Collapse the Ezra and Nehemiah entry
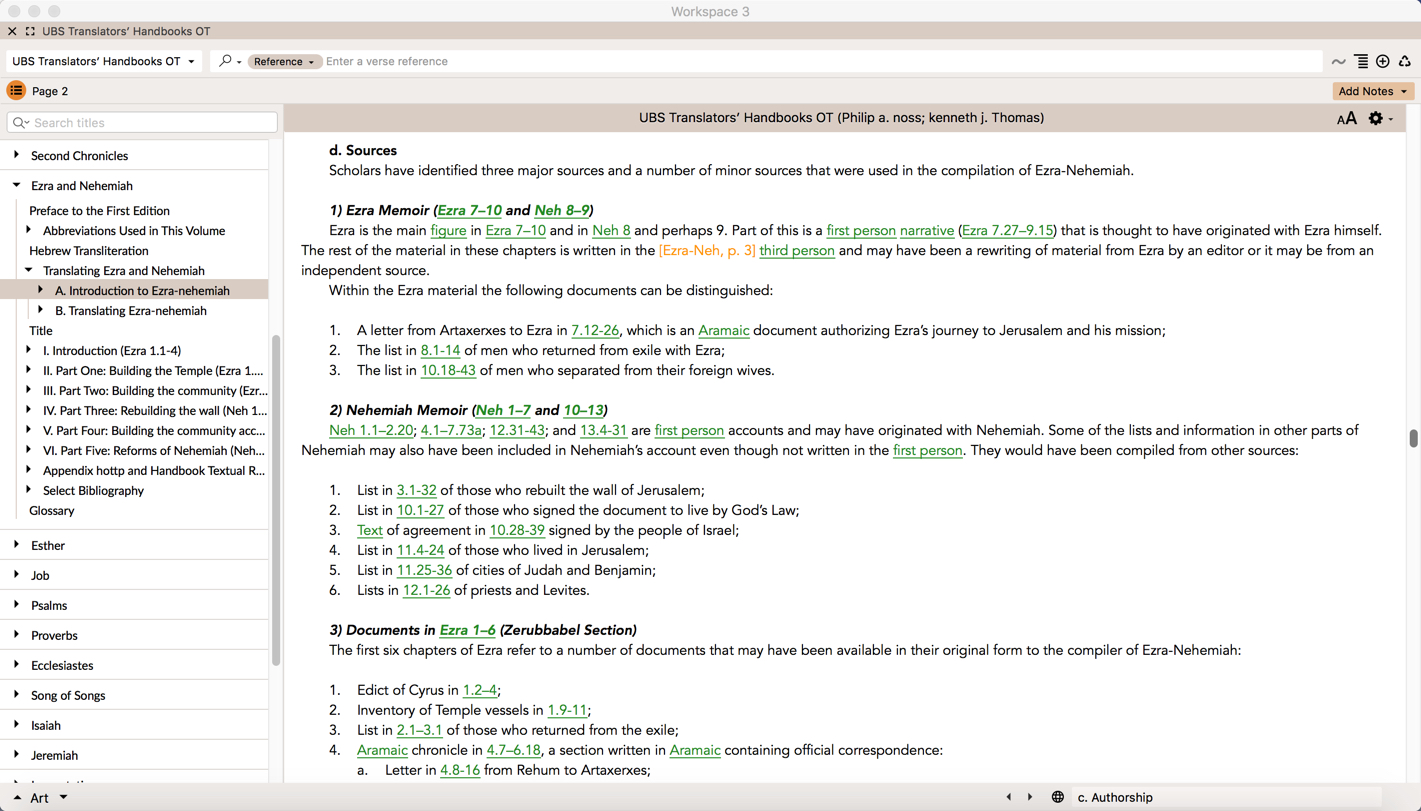Screen dimensions: 1421x811 coord(16,185)
